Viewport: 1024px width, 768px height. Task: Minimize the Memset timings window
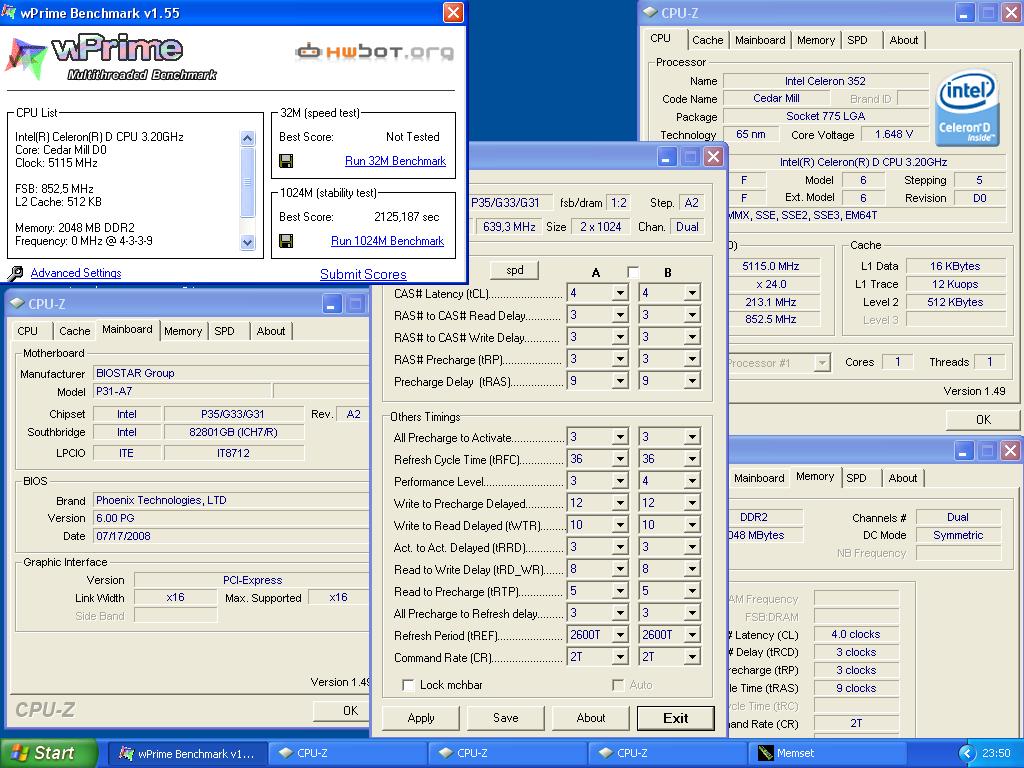tap(666, 157)
